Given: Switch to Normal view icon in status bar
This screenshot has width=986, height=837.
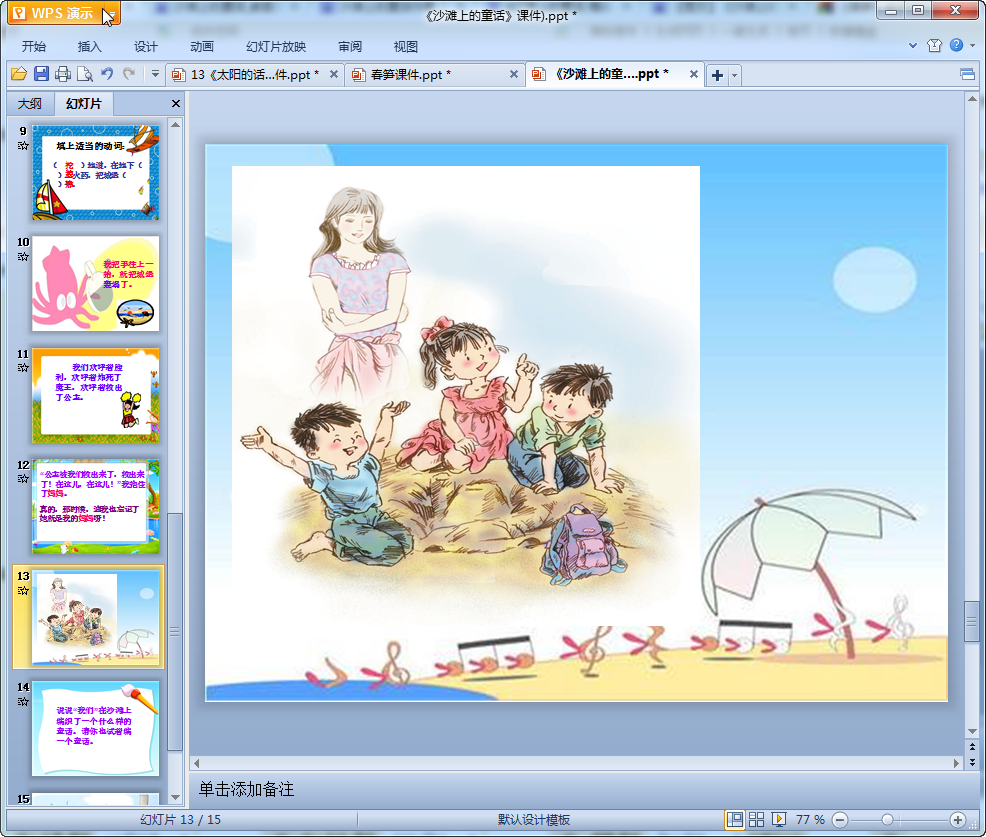Looking at the screenshot, I should pyautogui.click(x=734, y=819).
